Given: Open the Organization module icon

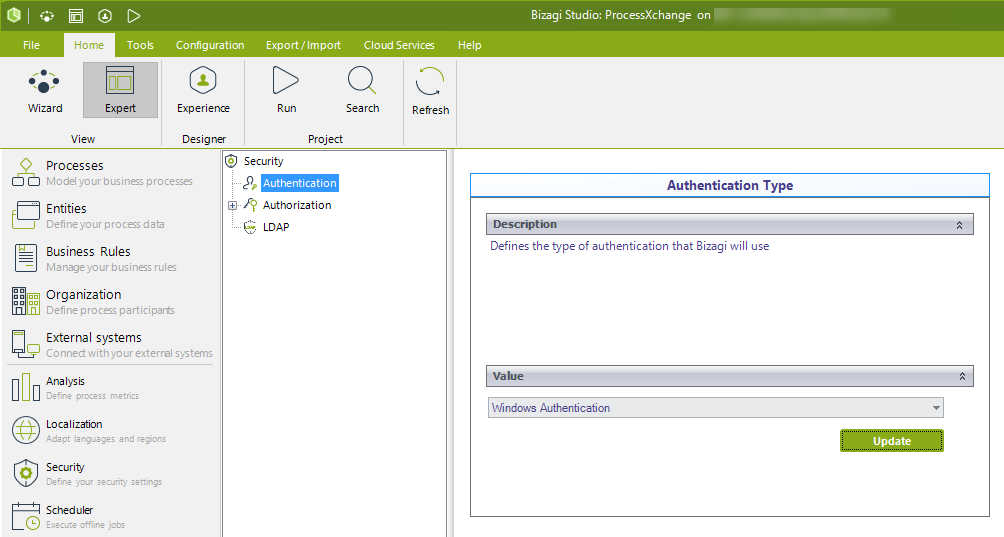Looking at the screenshot, I should [x=26, y=301].
